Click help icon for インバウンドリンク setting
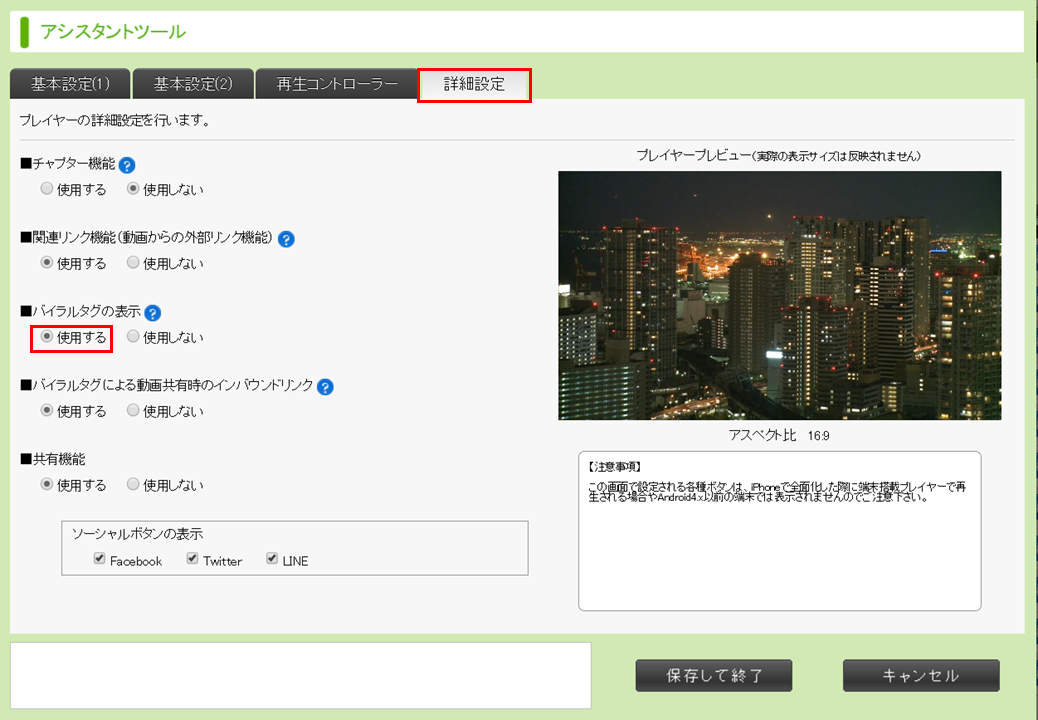This screenshot has height=720, width=1038. pyautogui.click(x=325, y=387)
